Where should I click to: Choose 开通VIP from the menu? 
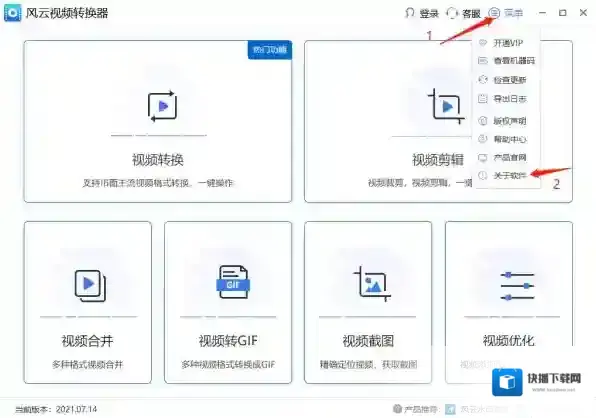[x=506, y=43]
